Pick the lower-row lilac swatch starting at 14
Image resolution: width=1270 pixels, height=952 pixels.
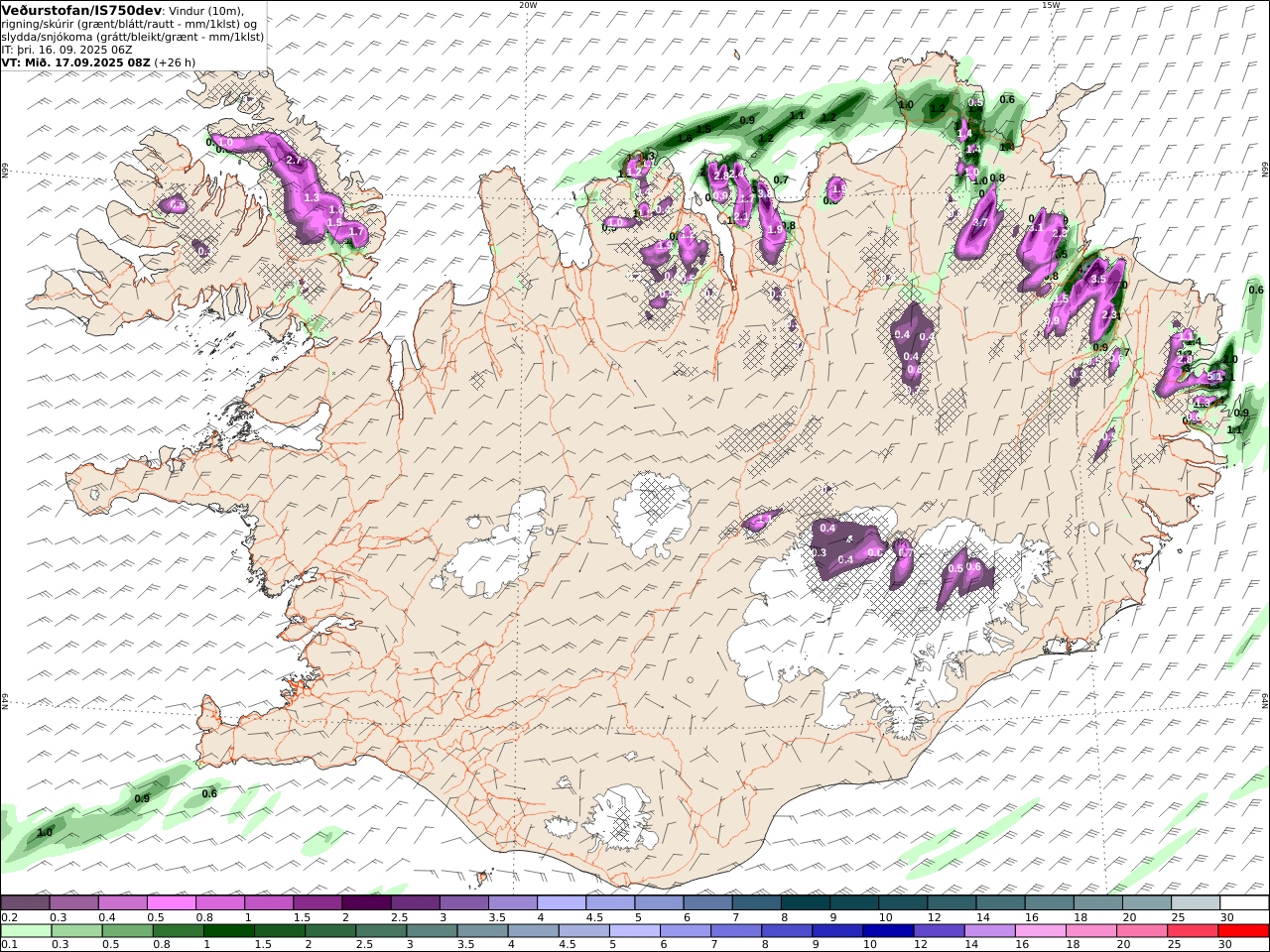(x=990, y=930)
